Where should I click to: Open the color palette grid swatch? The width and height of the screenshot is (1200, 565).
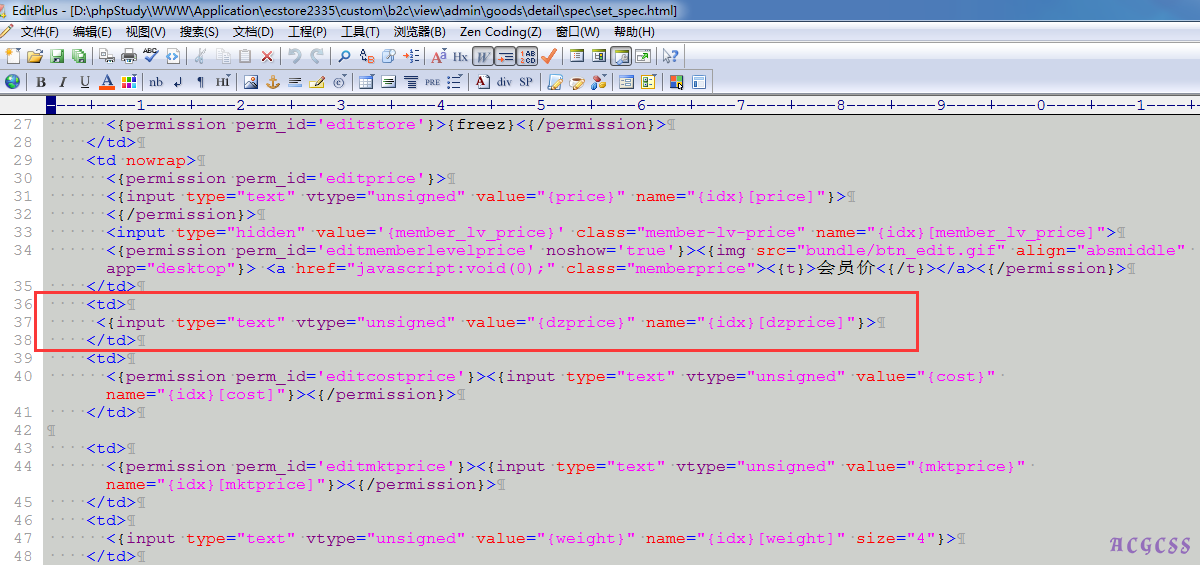[129, 82]
